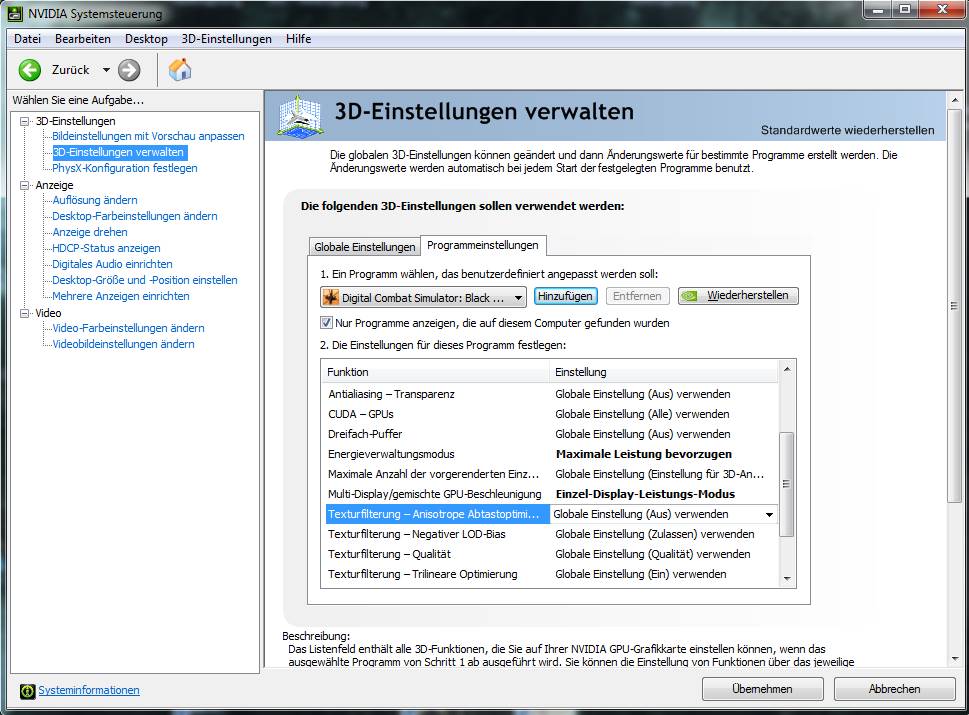Select Multi-Display/gemischte GPU-Beschleunigung row
969x715 pixels.
click(551, 494)
